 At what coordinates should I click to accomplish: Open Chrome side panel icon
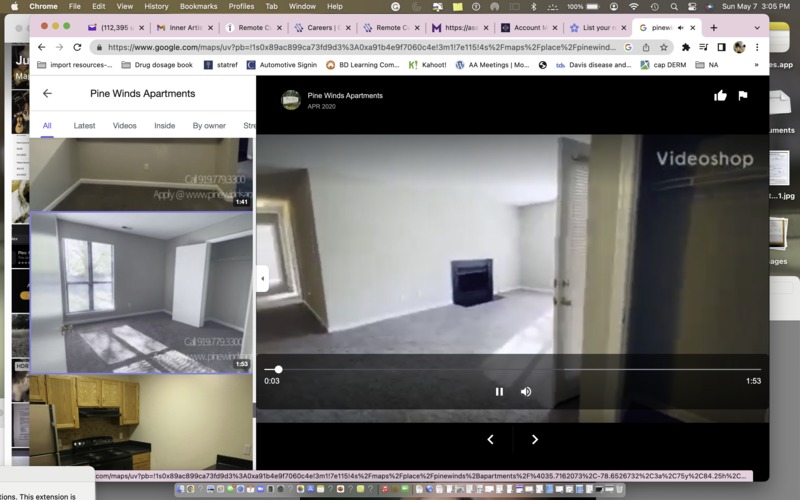point(721,47)
